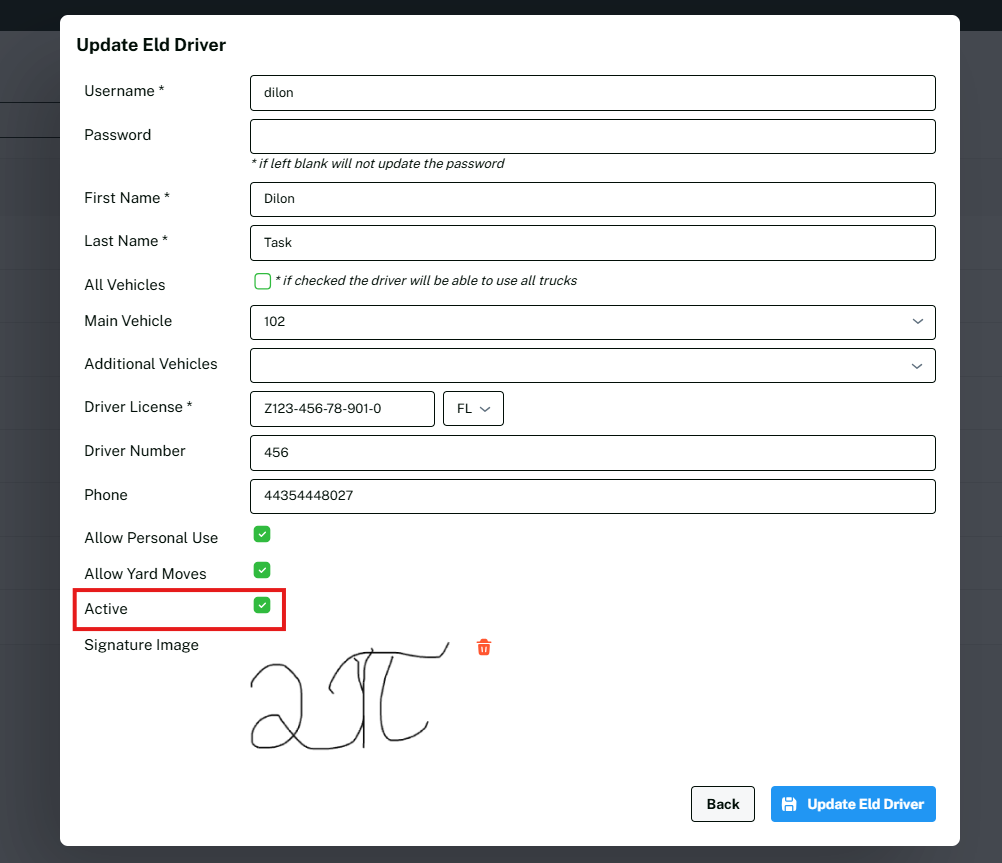Click the Main Vehicle chevron arrow
The width and height of the screenshot is (1002, 863).
(917, 322)
